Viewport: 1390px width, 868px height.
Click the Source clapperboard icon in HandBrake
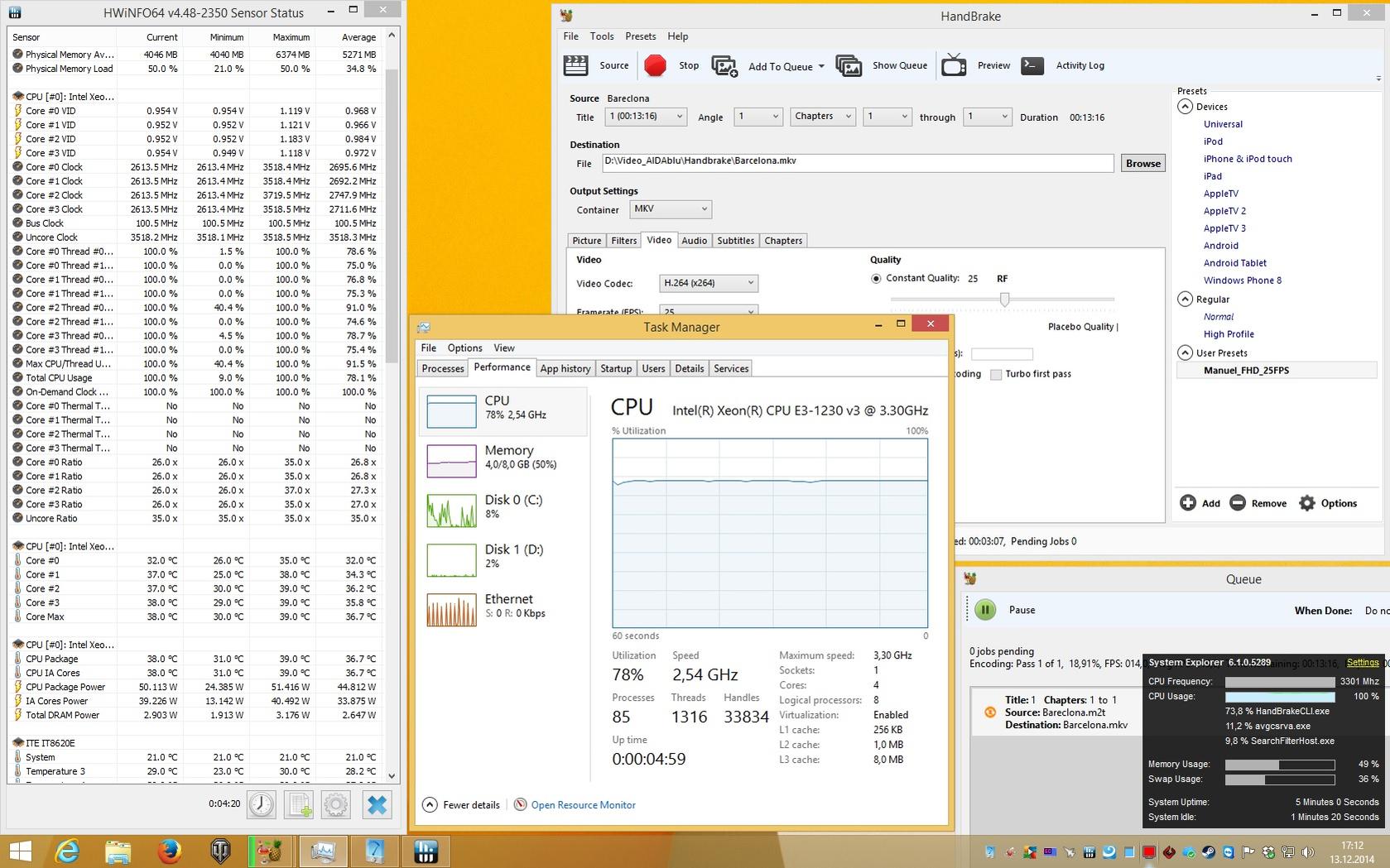click(x=575, y=65)
